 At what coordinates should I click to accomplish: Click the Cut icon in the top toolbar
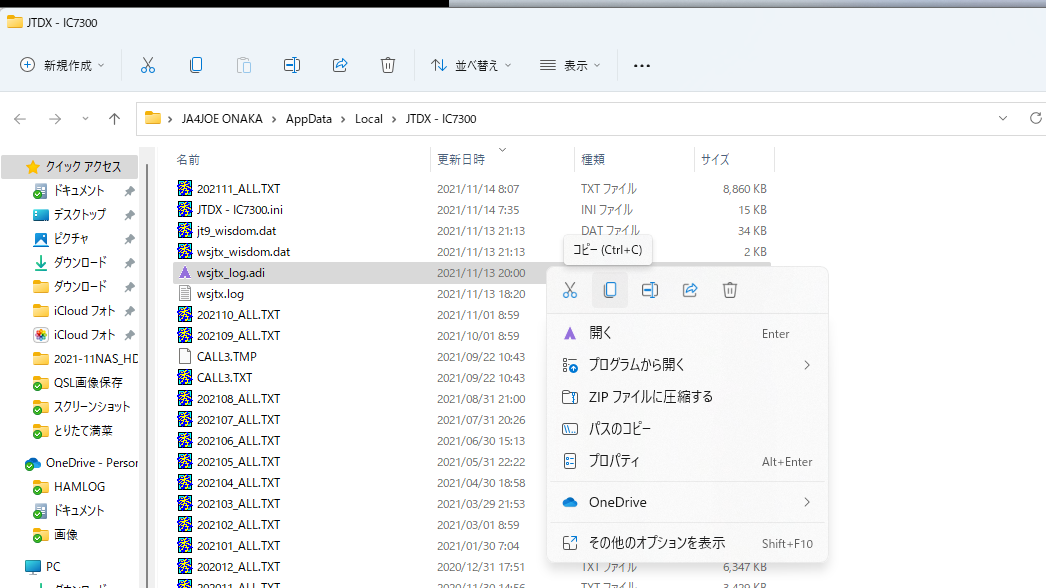pos(147,65)
